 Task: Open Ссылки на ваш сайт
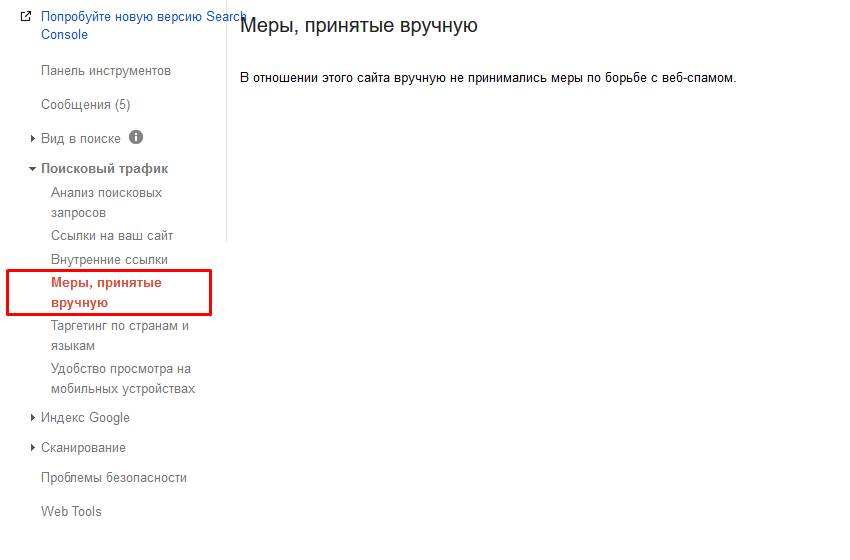tap(112, 236)
